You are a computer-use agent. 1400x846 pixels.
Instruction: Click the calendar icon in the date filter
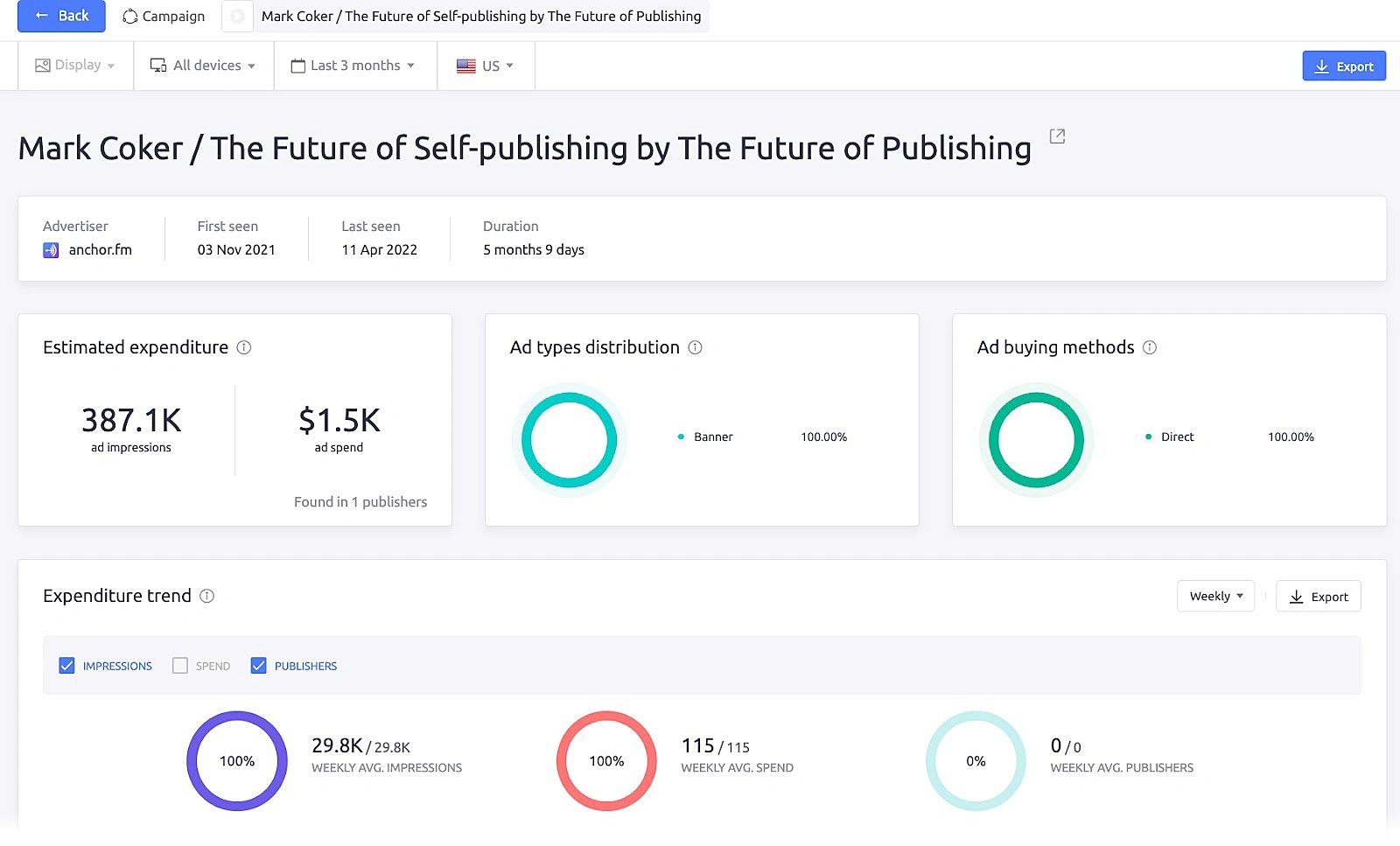(x=297, y=65)
